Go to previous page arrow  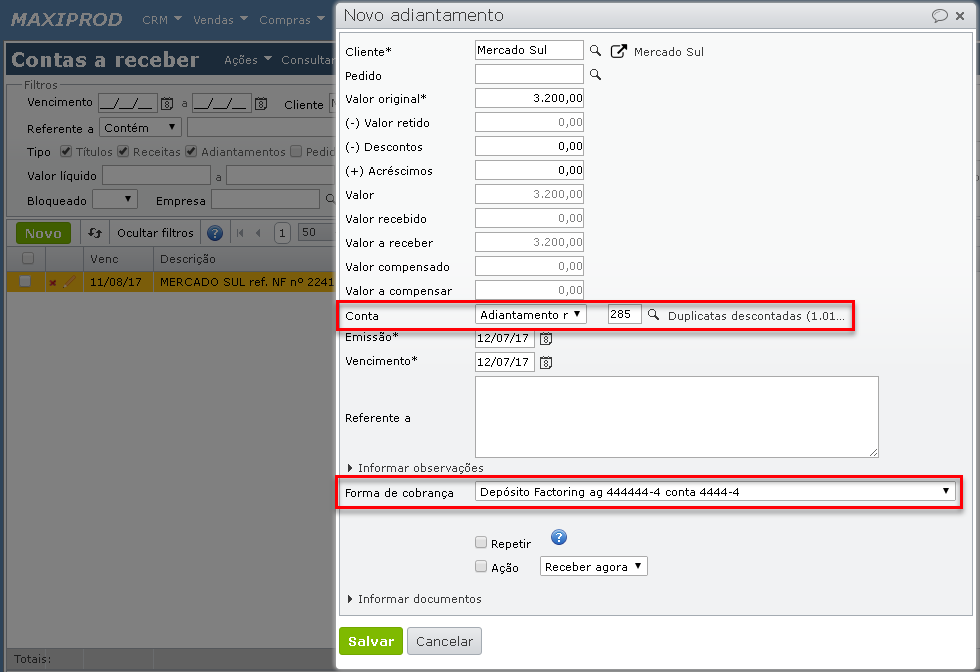(258, 233)
